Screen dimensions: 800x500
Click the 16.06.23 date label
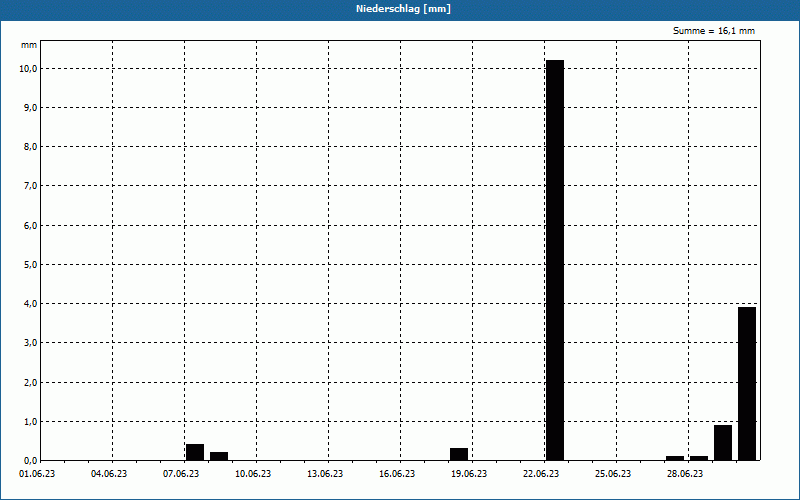pos(396,474)
